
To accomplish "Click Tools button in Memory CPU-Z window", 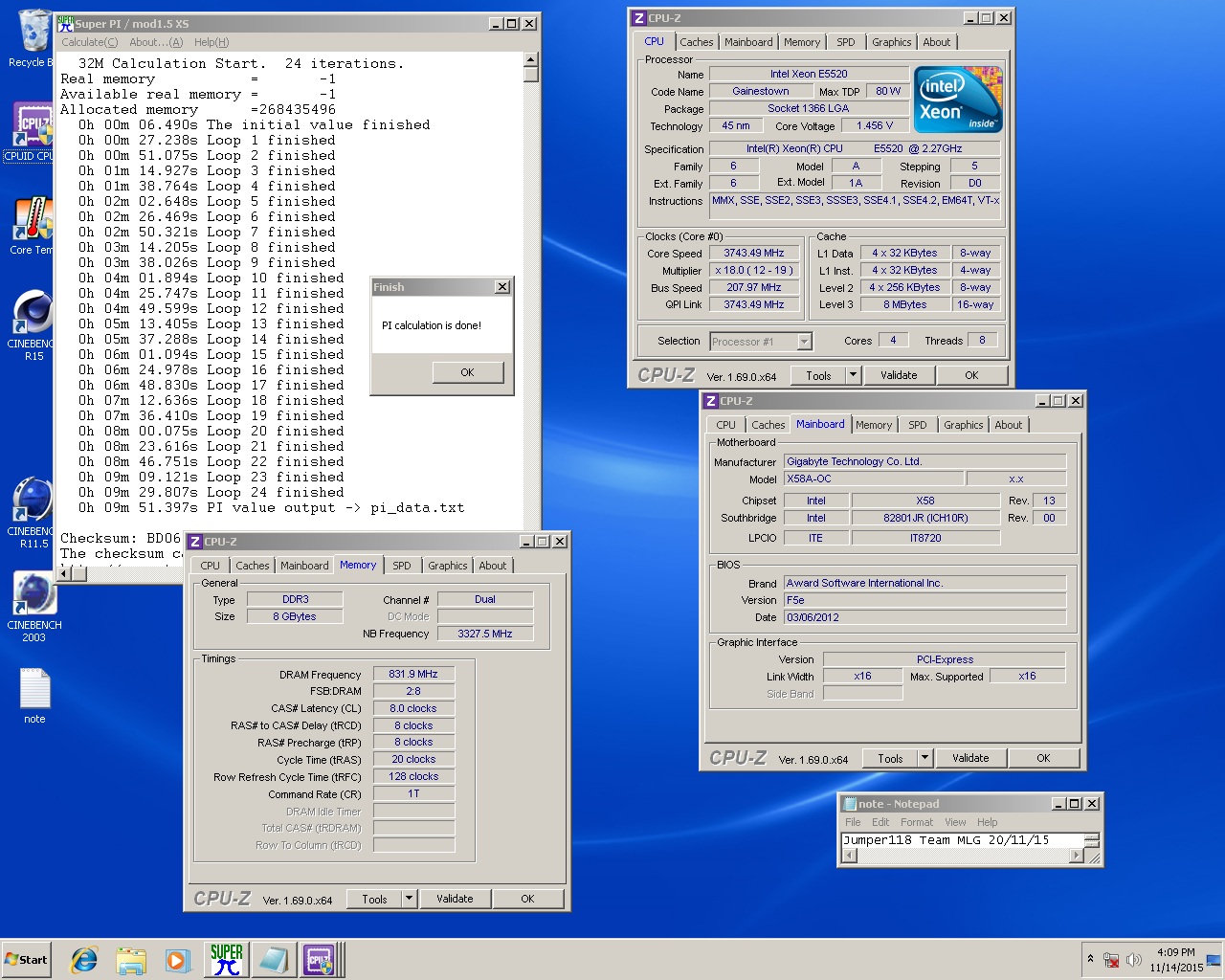I will pyautogui.click(x=374, y=899).
